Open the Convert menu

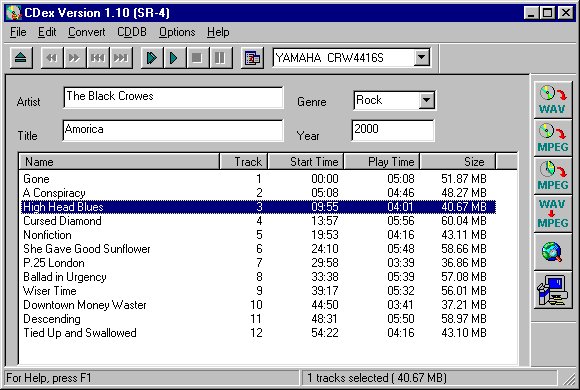[x=87, y=32]
